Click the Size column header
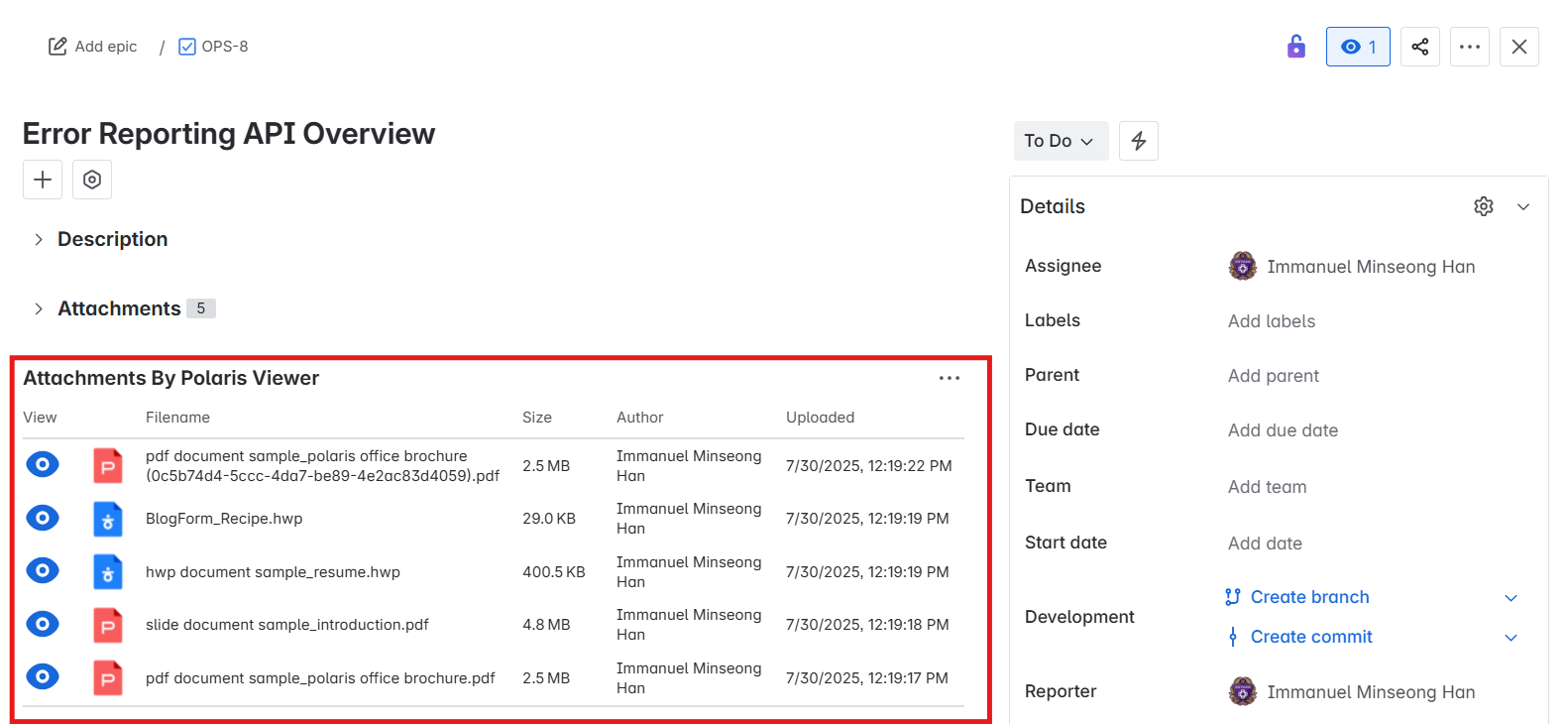The height and width of the screenshot is (724, 1568). [537, 418]
